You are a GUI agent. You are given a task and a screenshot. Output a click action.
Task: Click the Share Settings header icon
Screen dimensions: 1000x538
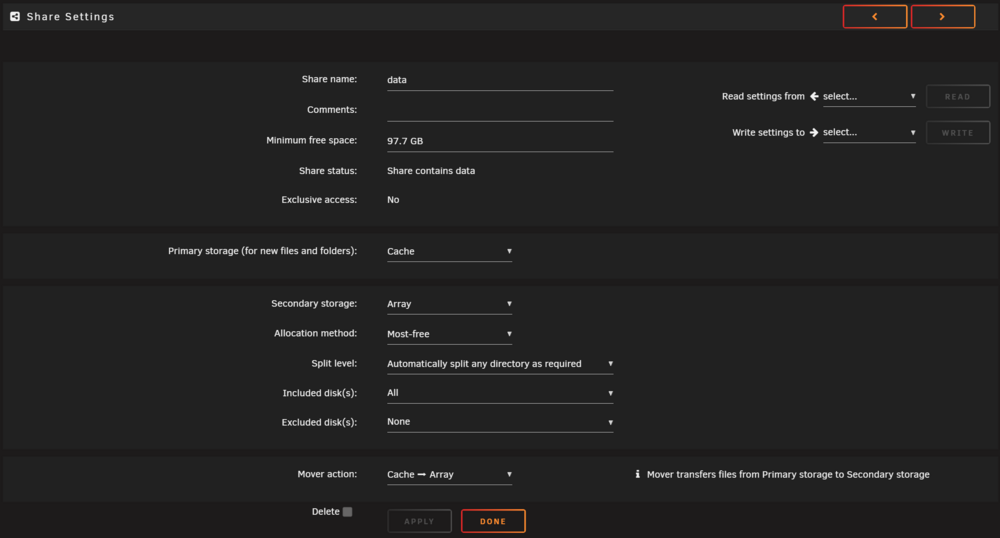15,17
